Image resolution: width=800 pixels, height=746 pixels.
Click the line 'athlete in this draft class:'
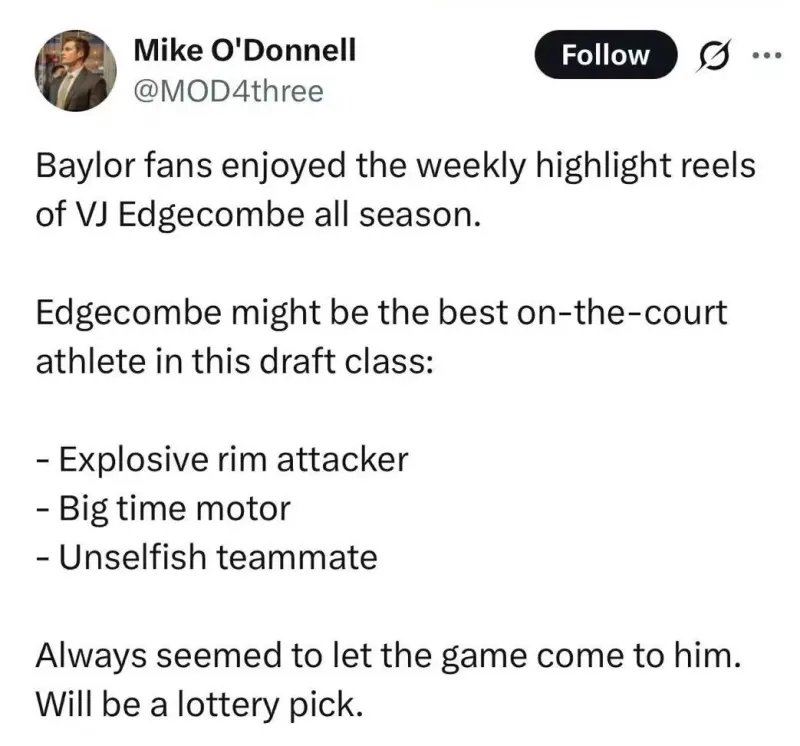234,362
